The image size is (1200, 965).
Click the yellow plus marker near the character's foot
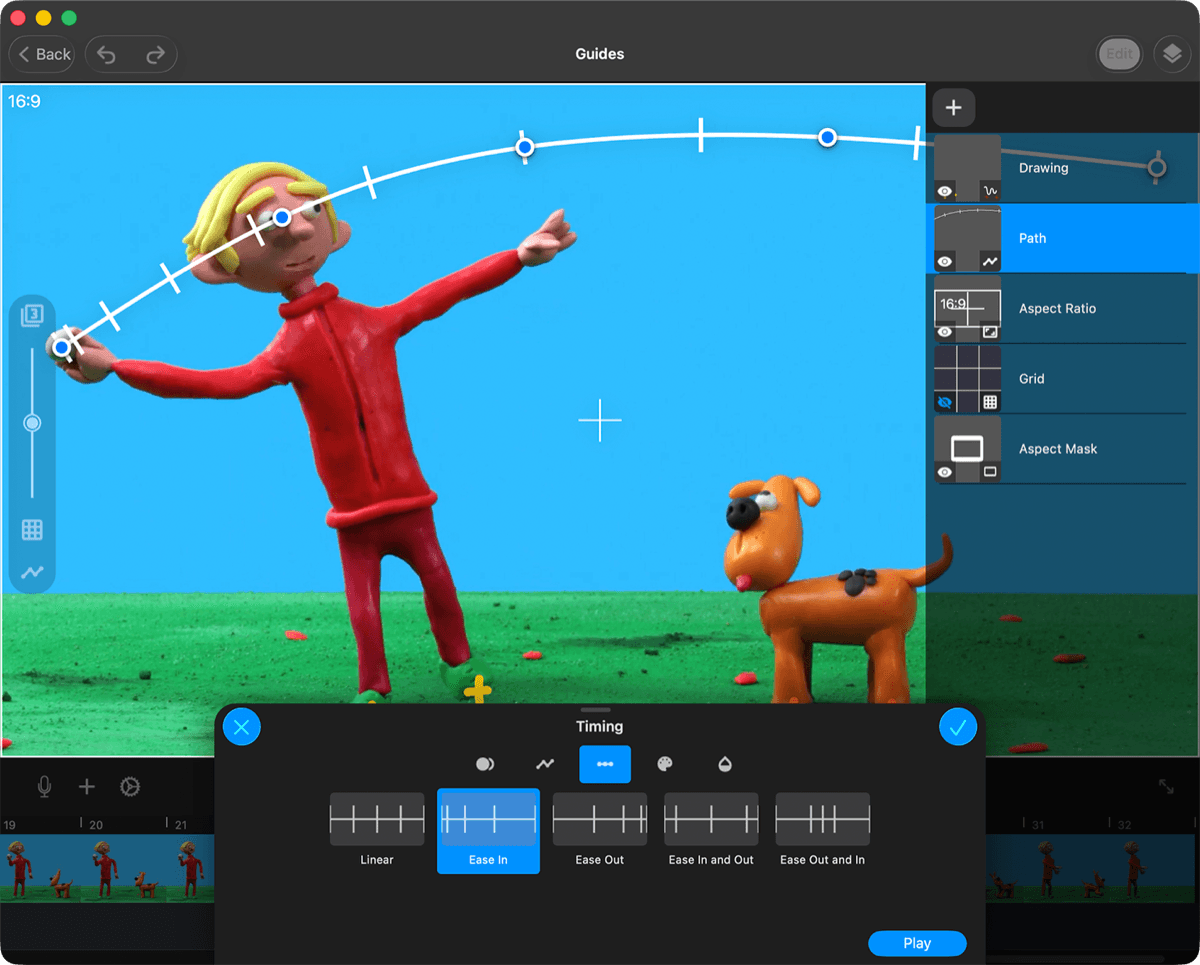478,688
